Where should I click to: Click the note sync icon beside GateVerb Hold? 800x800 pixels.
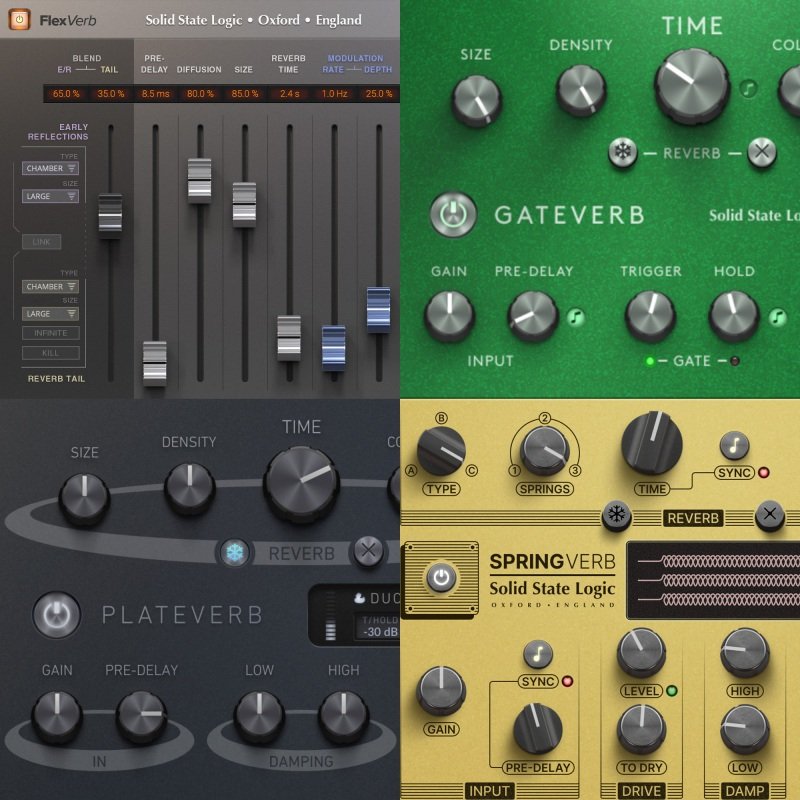pos(778,317)
